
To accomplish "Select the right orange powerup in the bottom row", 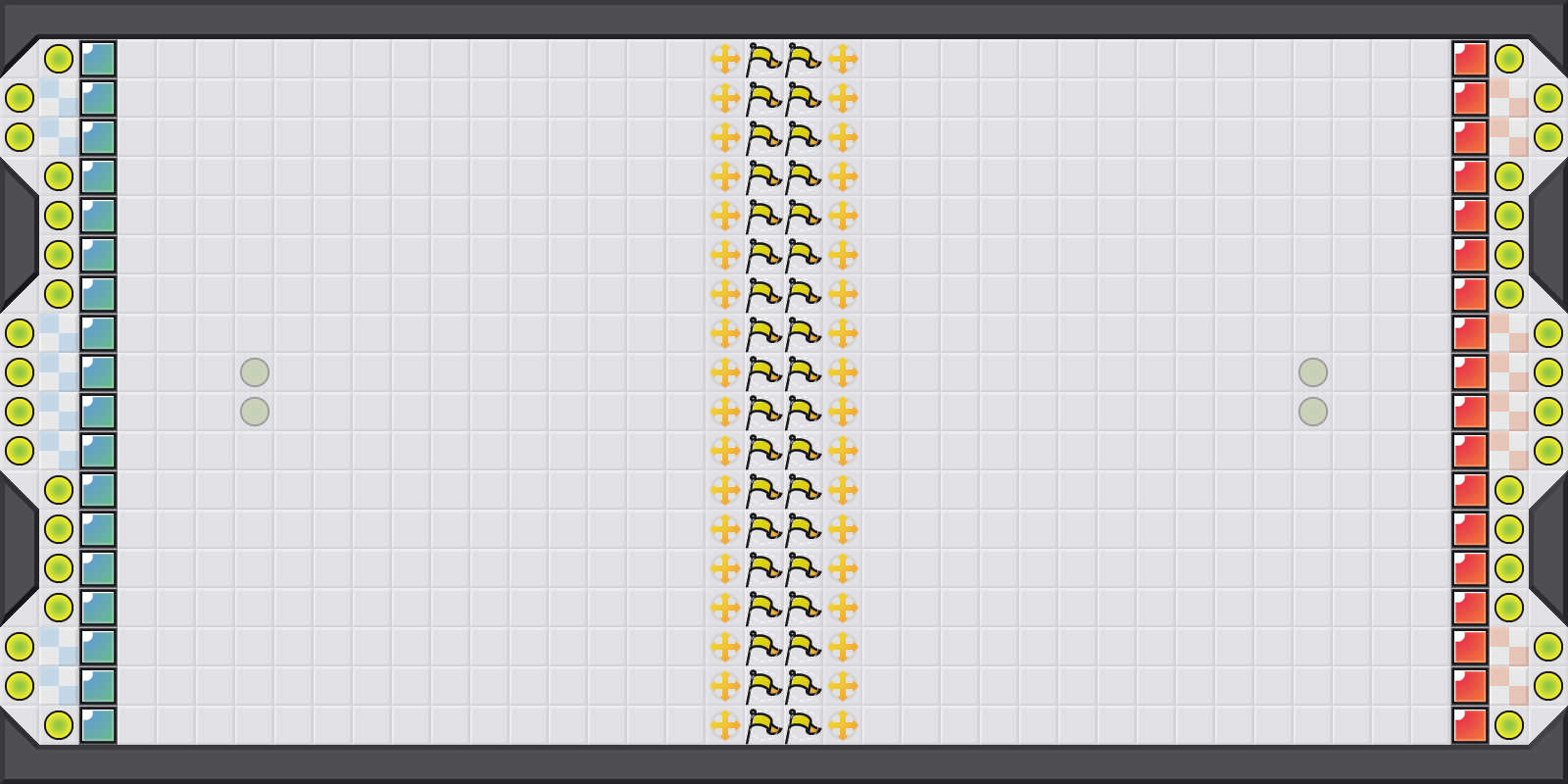I will (843, 725).
